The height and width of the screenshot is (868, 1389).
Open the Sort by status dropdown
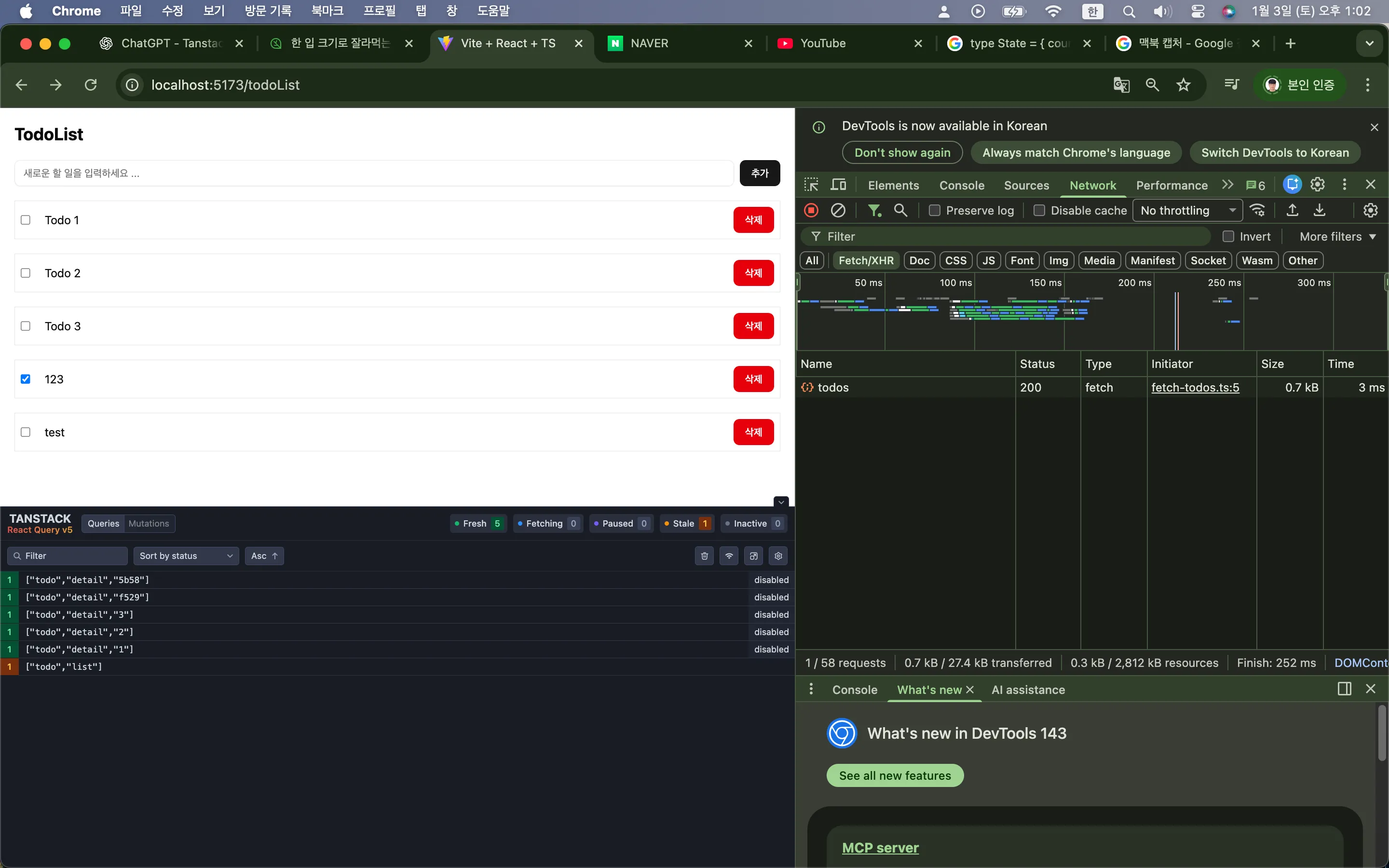click(x=185, y=556)
